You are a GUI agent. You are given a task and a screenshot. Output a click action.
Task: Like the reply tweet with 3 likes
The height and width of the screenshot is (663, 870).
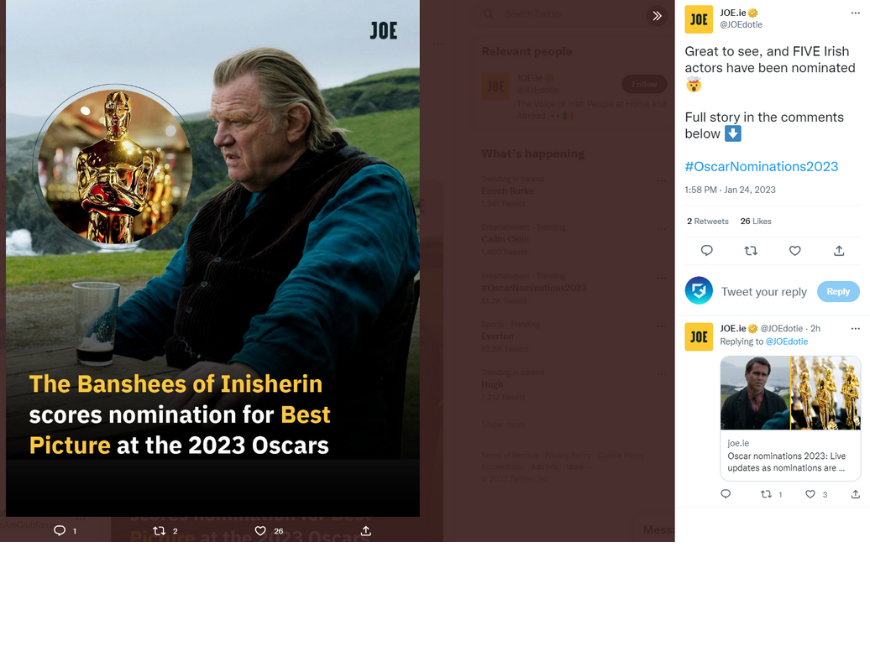point(810,494)
